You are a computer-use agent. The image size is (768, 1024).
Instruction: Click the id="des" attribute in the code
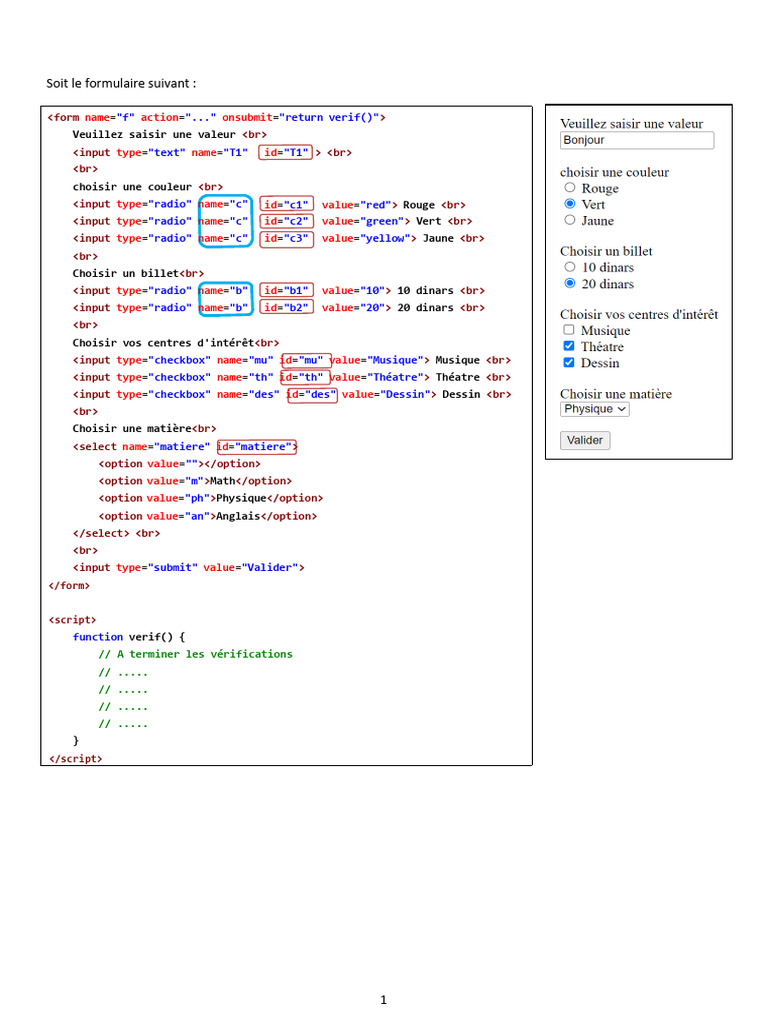[x=312, y=395]
